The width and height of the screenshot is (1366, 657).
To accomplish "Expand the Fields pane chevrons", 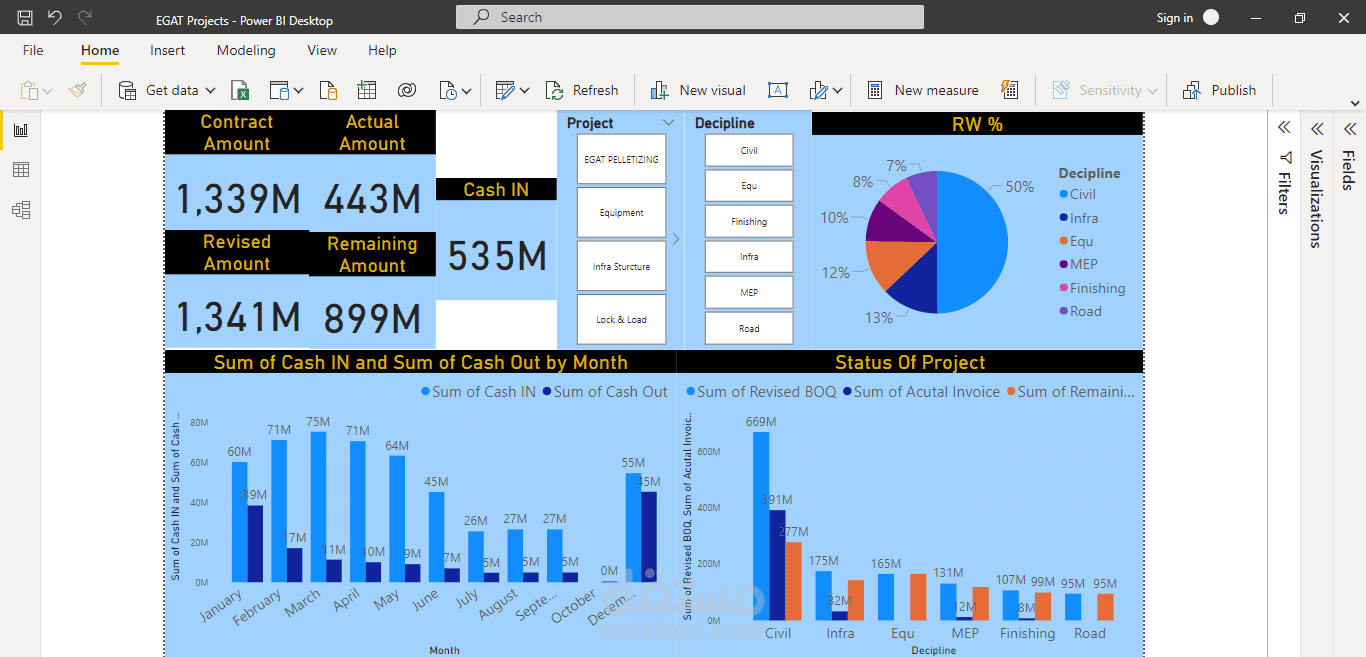I will click(x=1350, y=128).
